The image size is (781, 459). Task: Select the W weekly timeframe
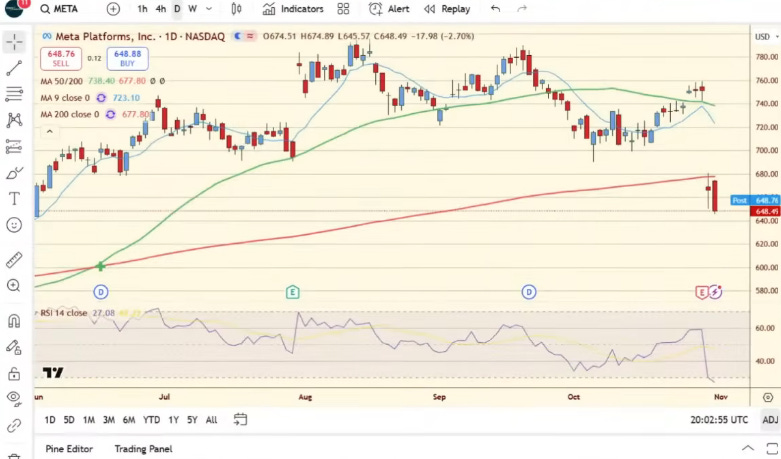point(193,9)
